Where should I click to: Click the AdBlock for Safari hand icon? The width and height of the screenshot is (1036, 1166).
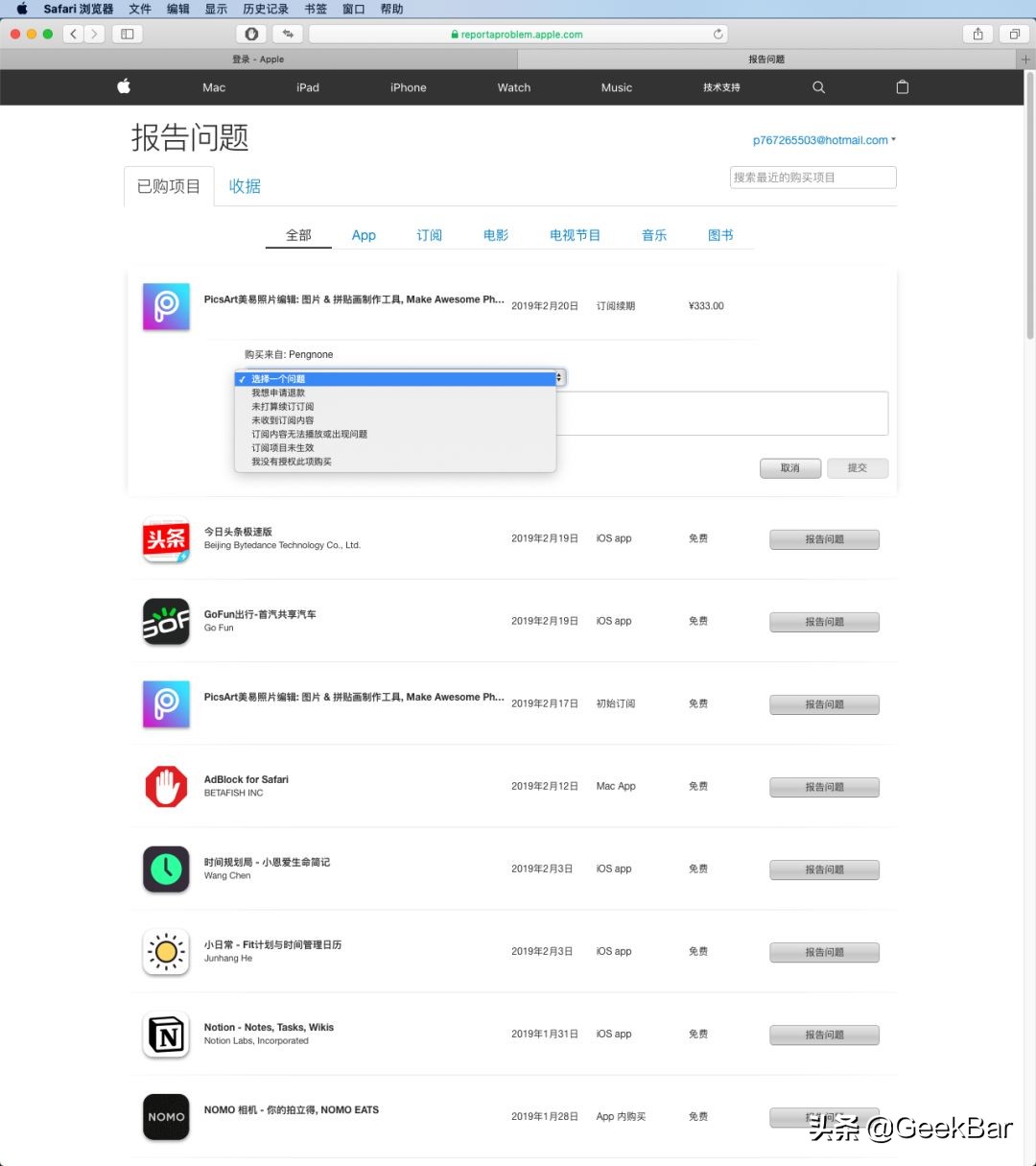[x=165, y=786]
